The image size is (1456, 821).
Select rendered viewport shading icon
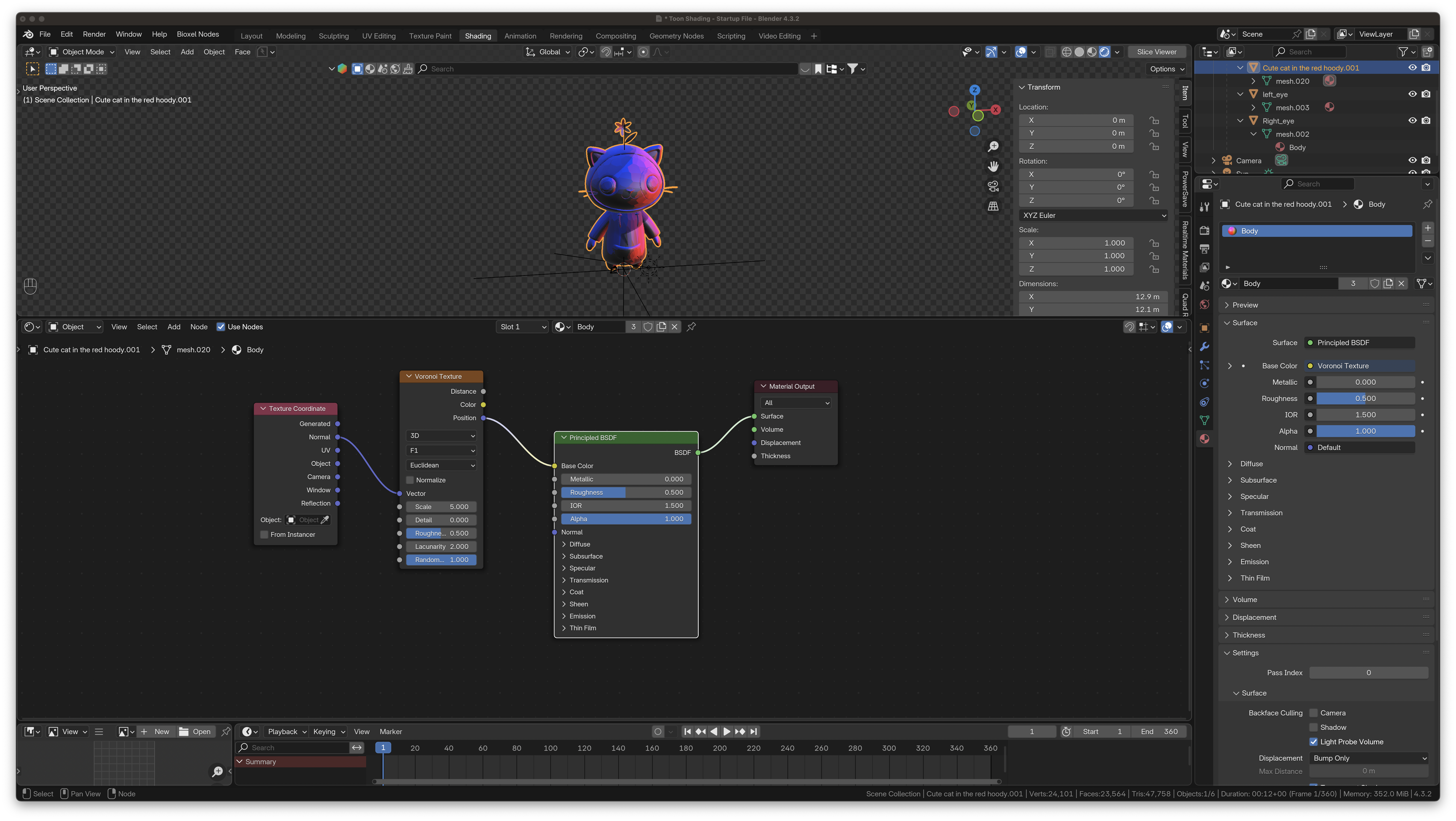pos(1105,52)
